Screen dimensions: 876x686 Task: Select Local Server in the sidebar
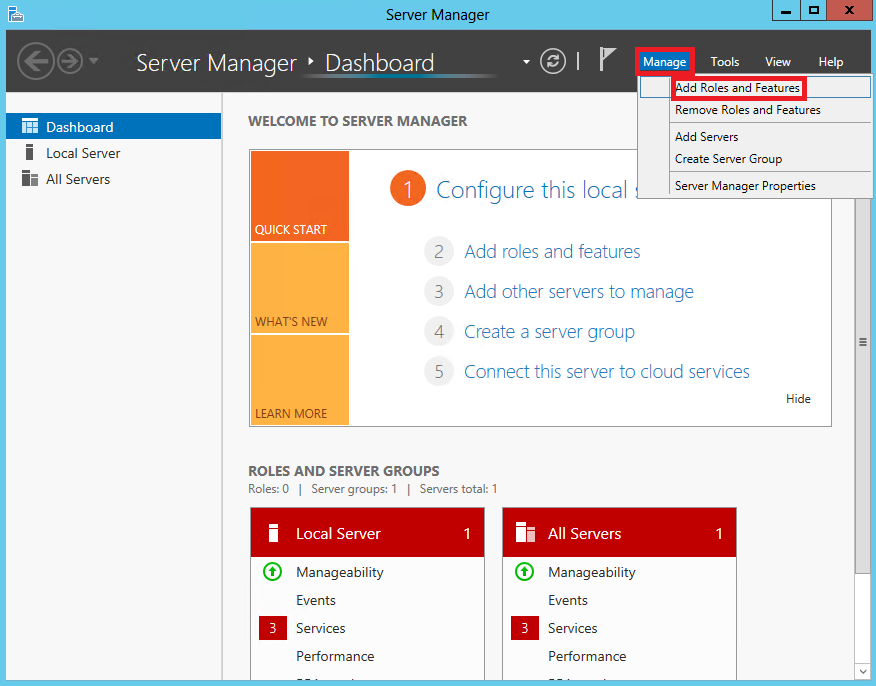click(113, 153)
